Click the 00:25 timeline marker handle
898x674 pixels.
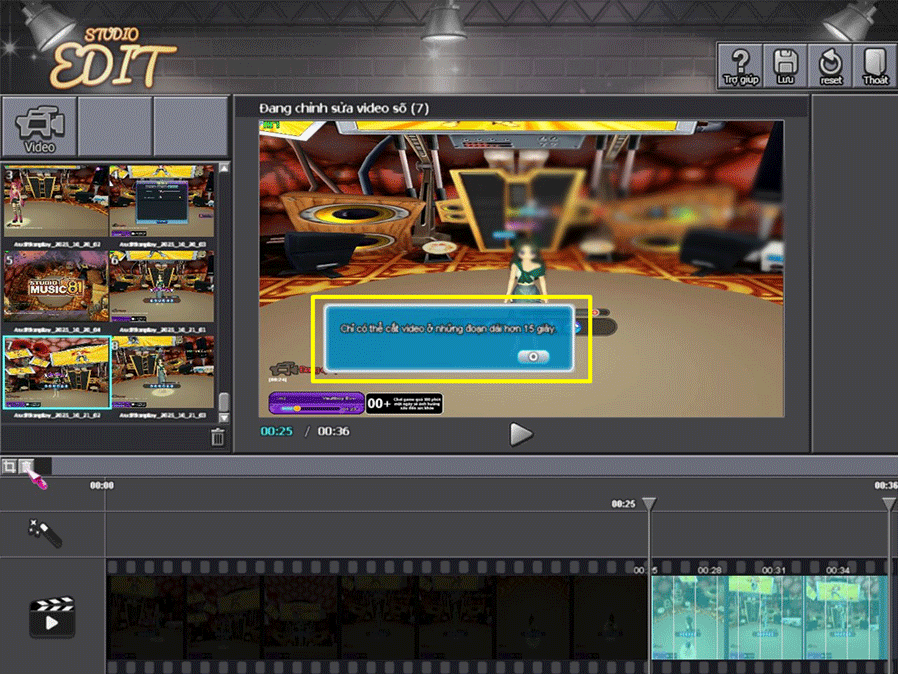click(x=649, y=504)
